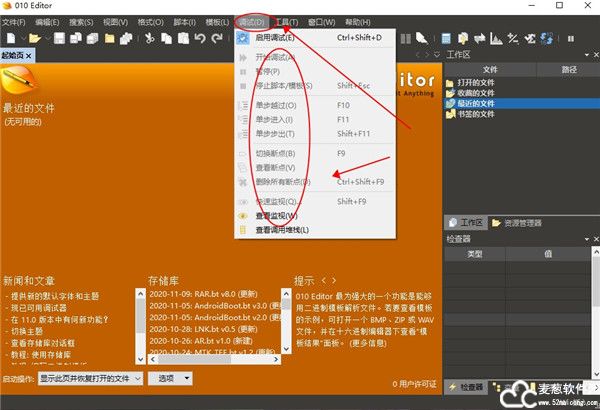
Task: Open the 视图(V) menu
Action: tap(115, 22)
